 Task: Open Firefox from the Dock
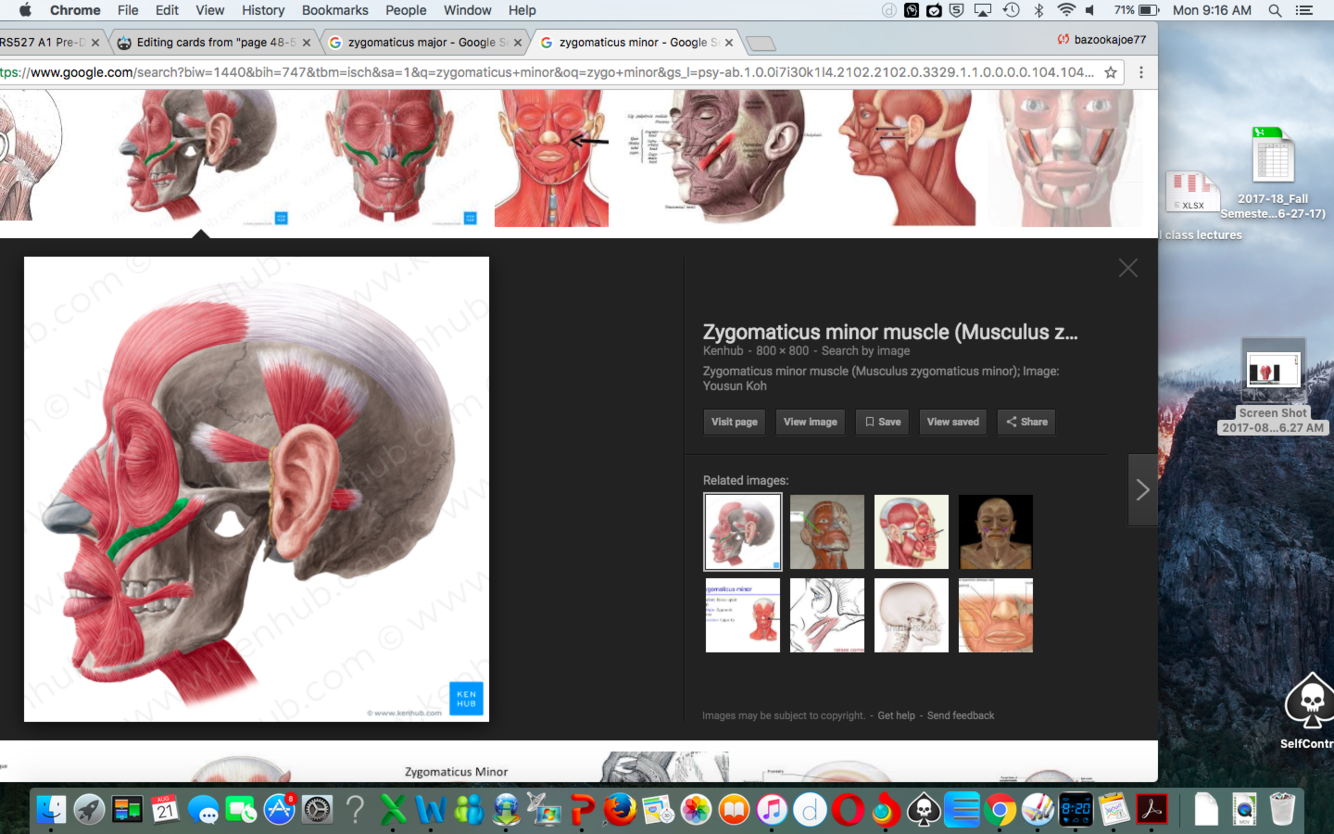[620, 809]
